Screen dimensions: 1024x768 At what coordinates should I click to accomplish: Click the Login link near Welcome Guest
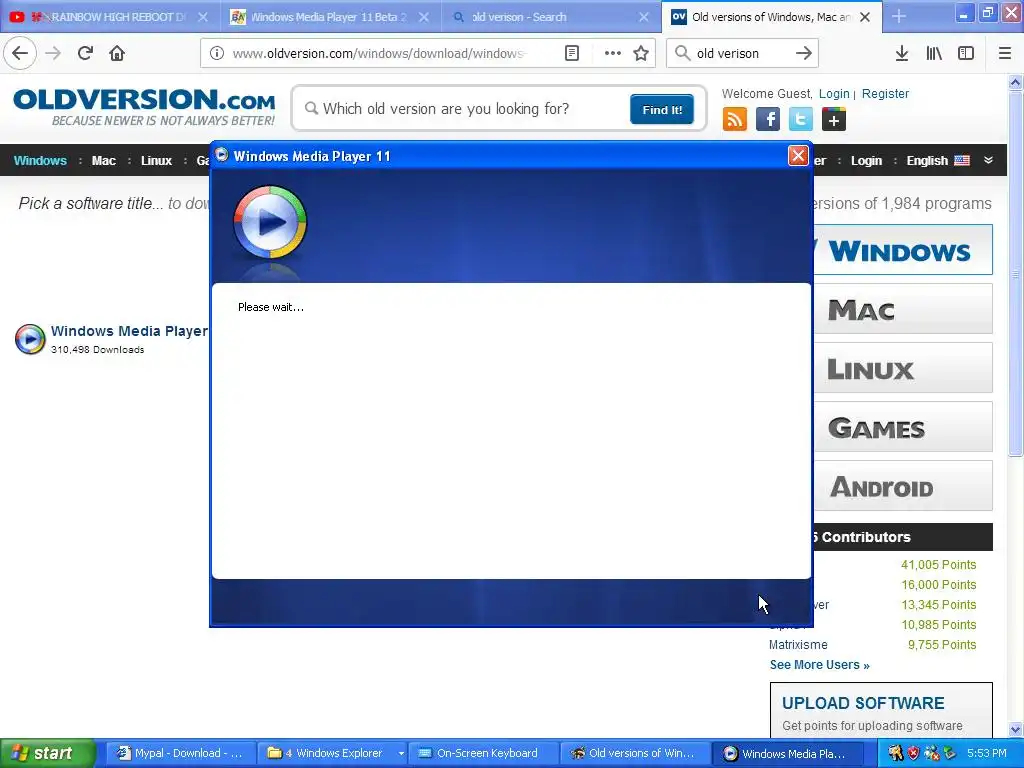coord(834,93)
